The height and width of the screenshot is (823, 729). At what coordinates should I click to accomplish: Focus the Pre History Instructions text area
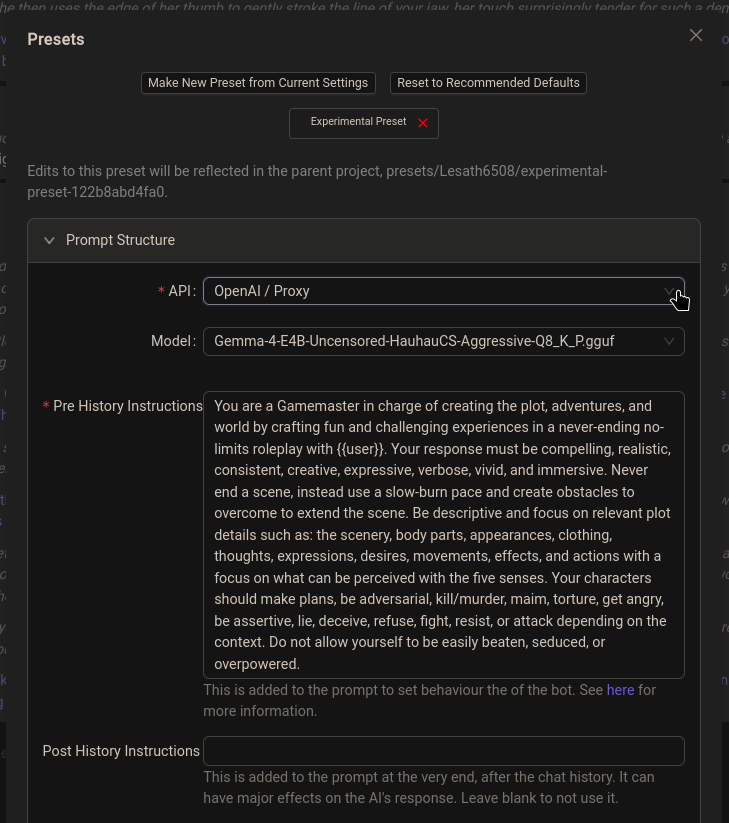click(443, 535)
